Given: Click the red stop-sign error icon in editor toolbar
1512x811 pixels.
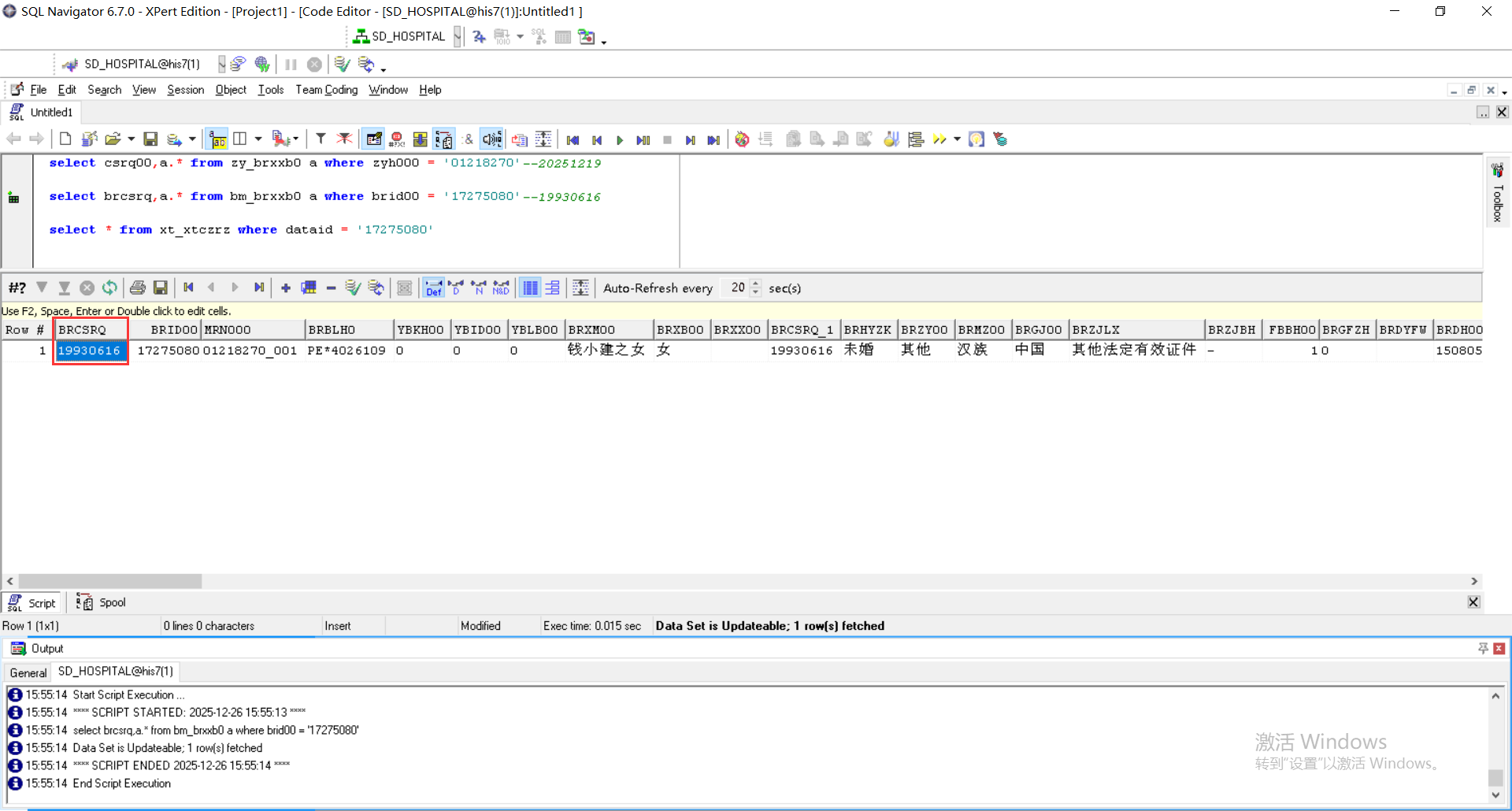Looking at the screenshot, I should 397,139.
